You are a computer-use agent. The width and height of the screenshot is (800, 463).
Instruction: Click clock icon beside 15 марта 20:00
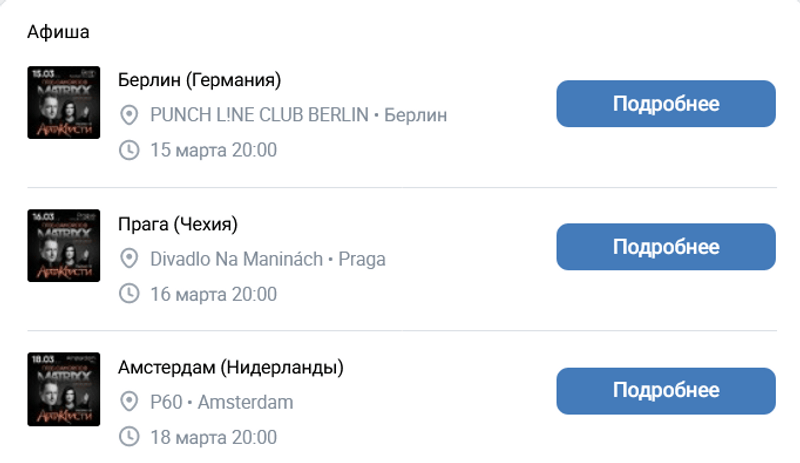click(x=128, y=151)
